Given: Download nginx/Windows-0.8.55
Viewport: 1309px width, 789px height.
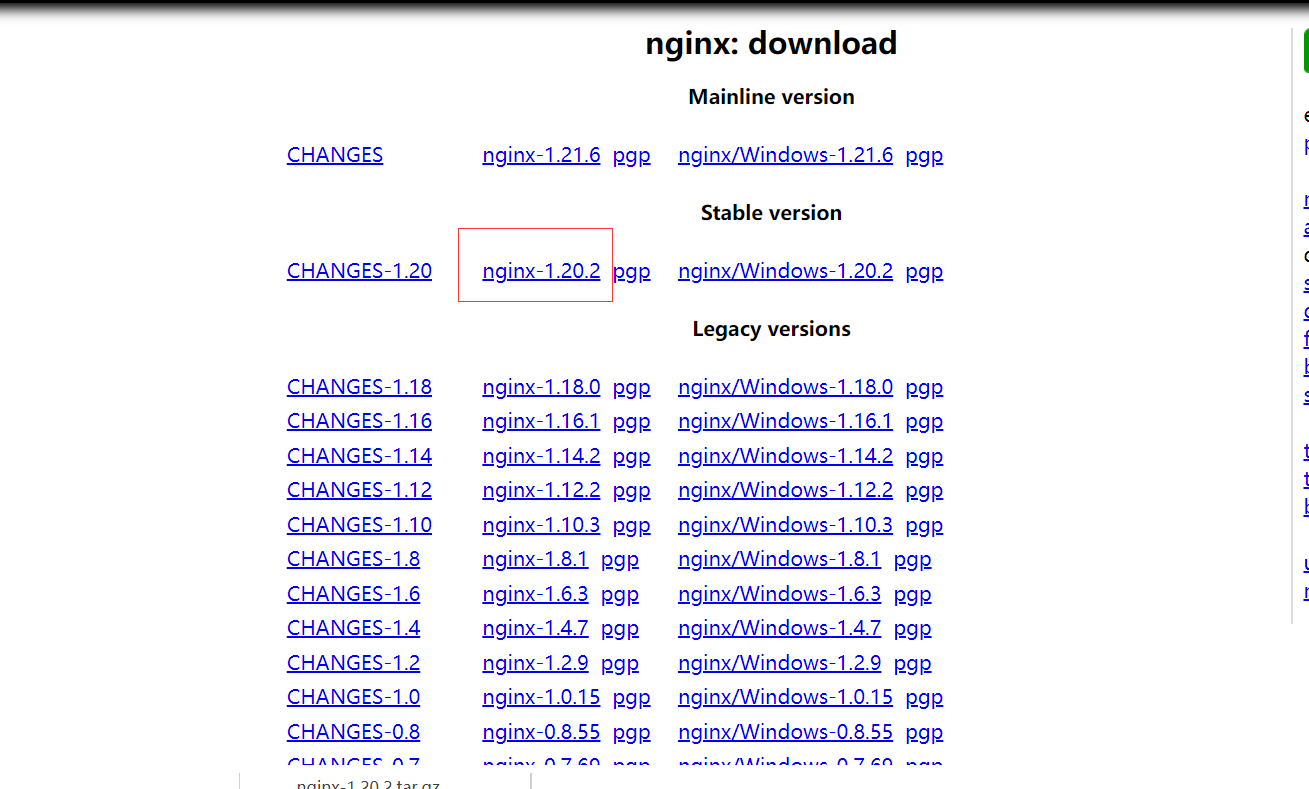Looking at the screenshot, I should click(785, 732).
